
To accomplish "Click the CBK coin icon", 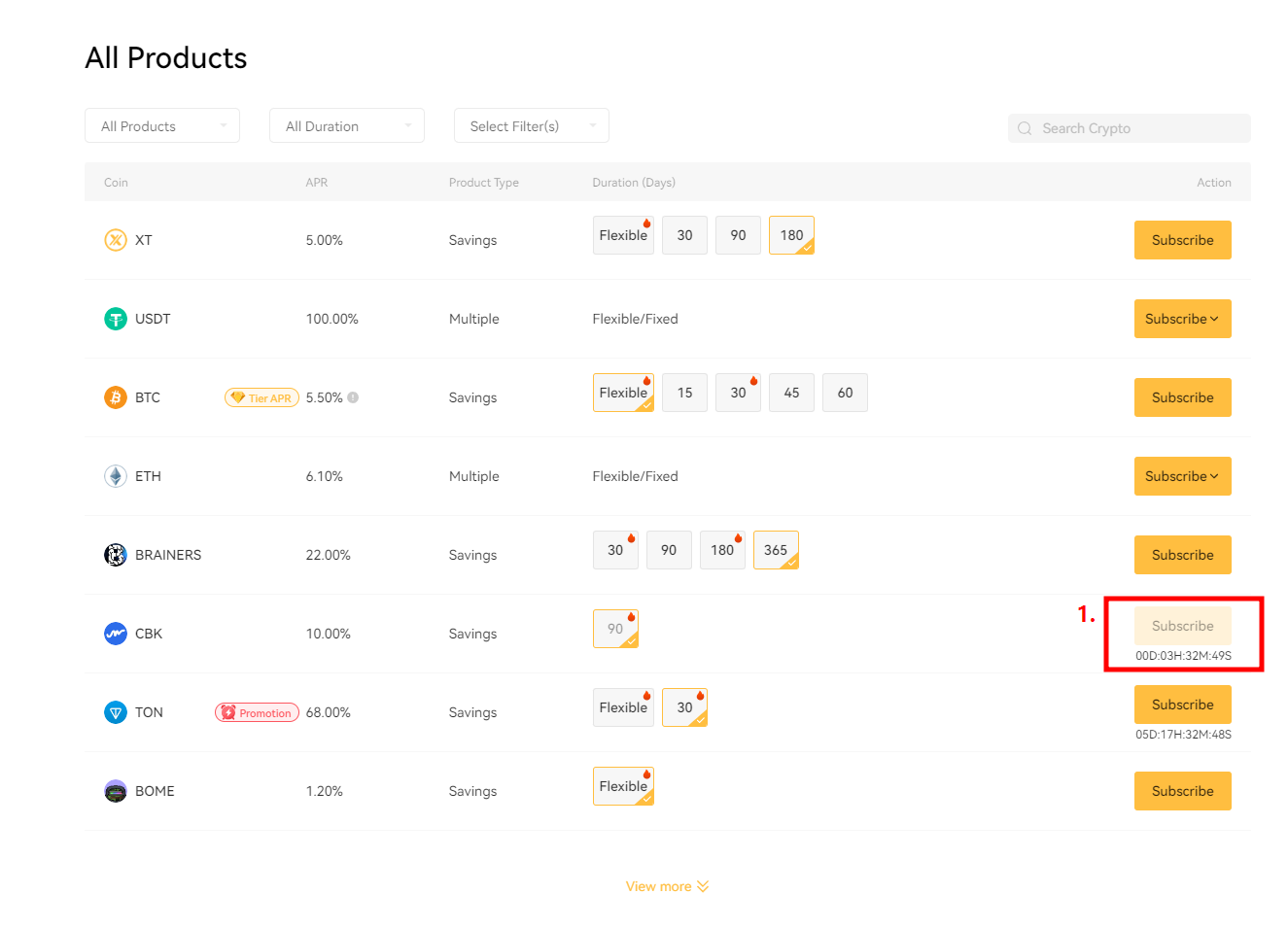I will click(x=116, y=634).
